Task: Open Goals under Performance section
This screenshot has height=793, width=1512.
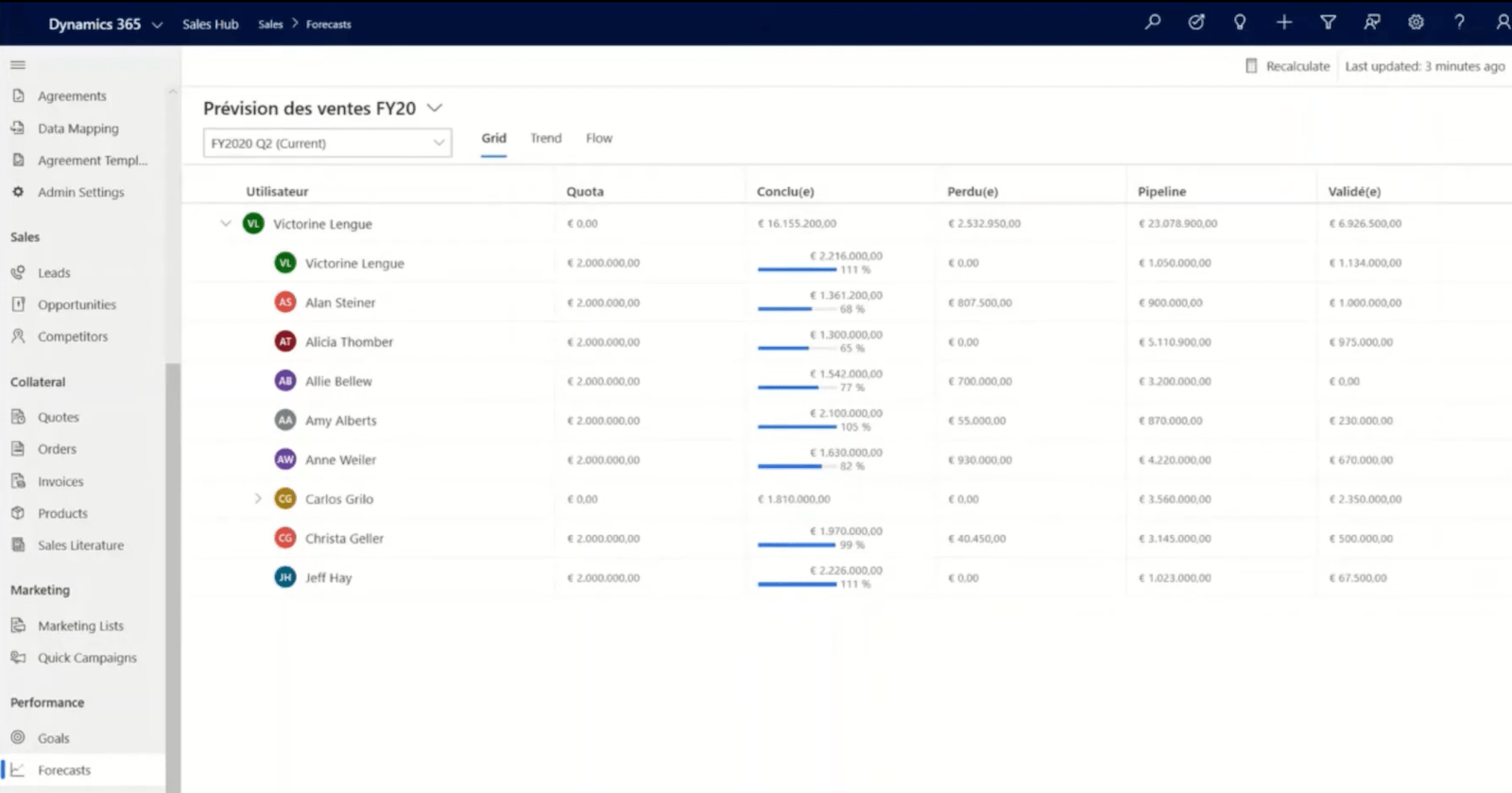Action: pos(54,738)
